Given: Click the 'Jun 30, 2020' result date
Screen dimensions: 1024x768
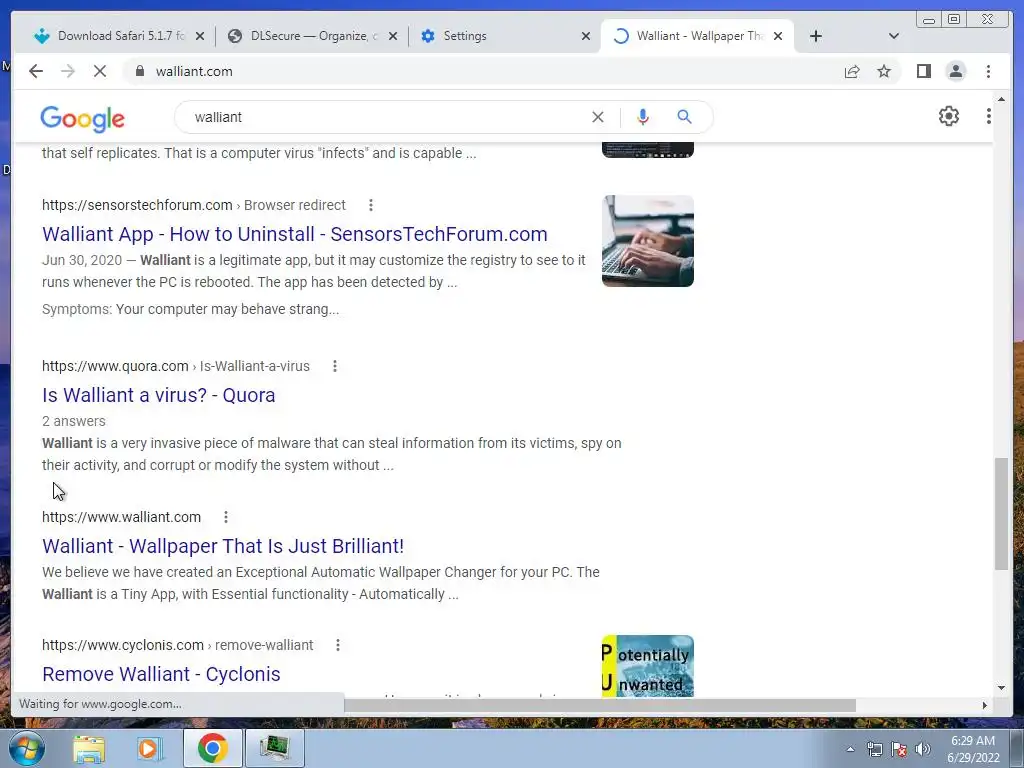Looking at the screenshot, I should tap(82, 260).
